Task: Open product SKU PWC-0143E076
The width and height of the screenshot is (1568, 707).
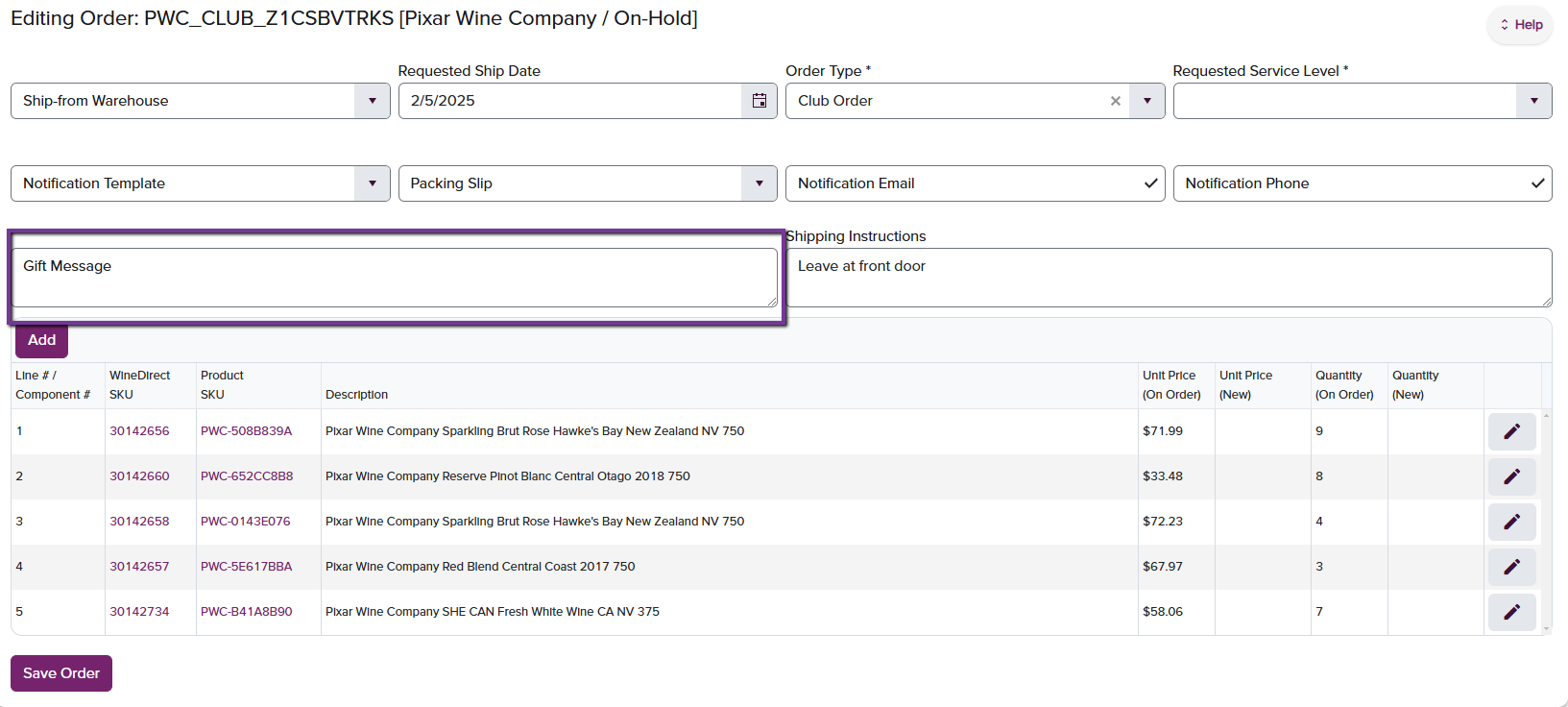Action: pos(245,522)
